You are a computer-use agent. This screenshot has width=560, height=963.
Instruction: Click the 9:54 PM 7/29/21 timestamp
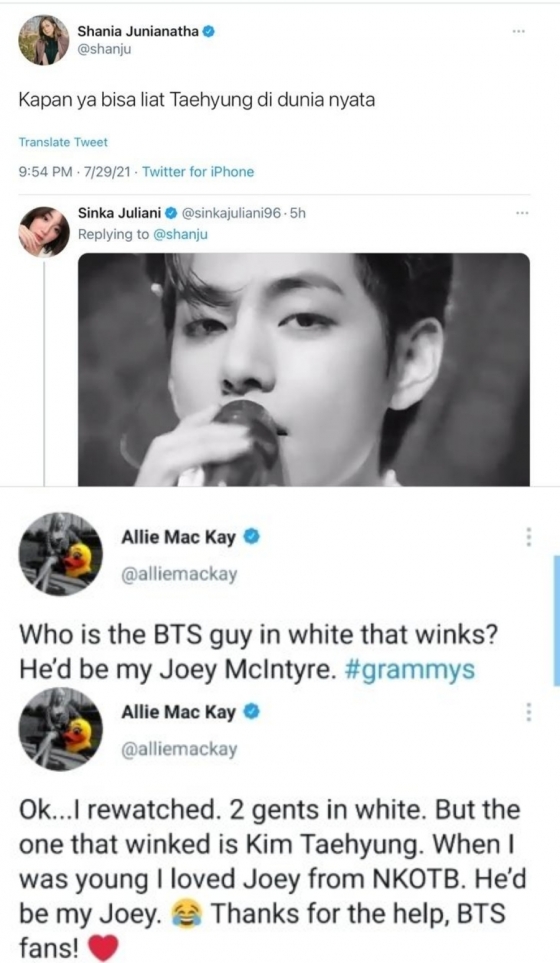(x=75, y=172)
